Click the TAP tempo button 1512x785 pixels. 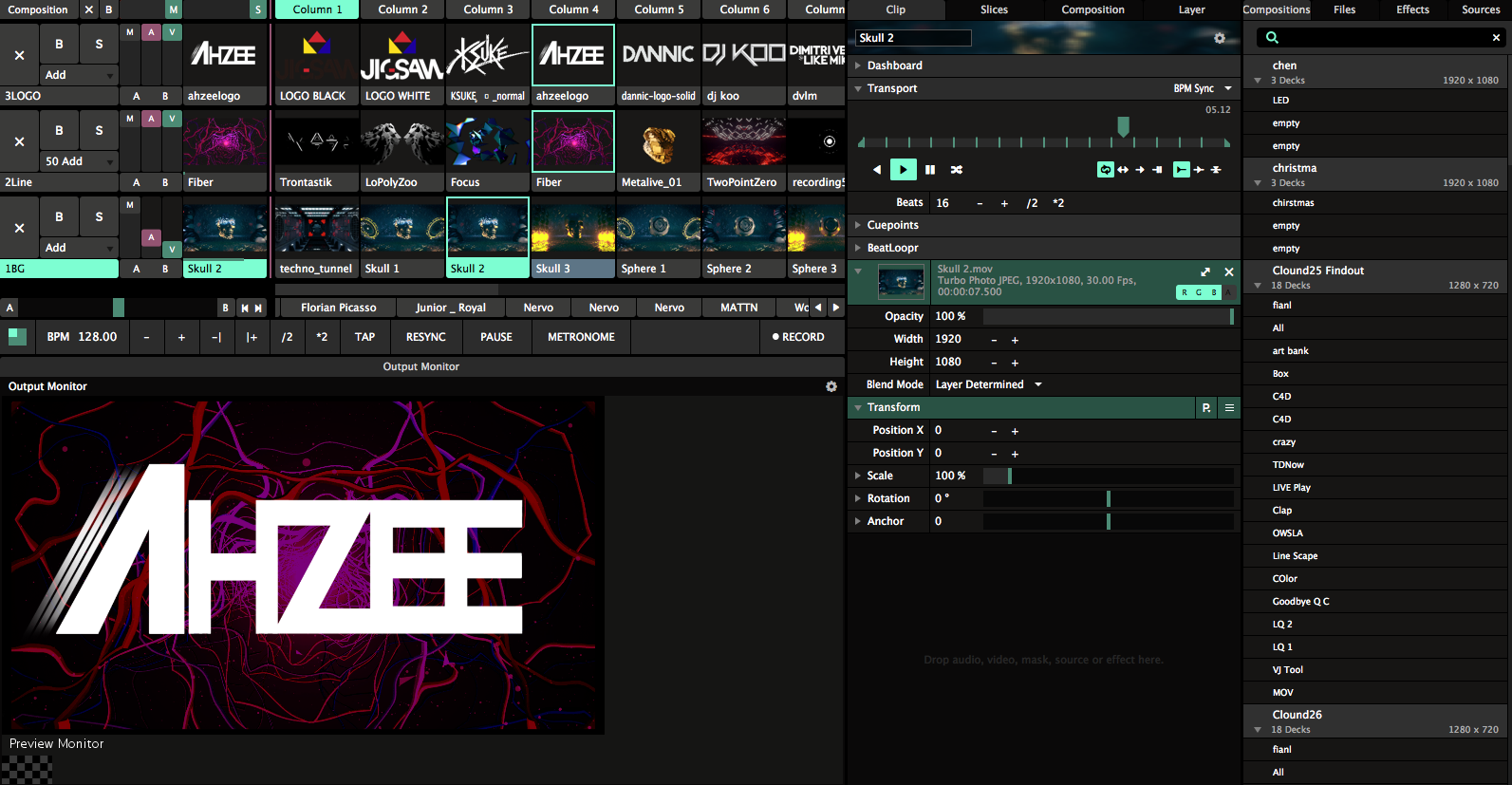point(364,337)
